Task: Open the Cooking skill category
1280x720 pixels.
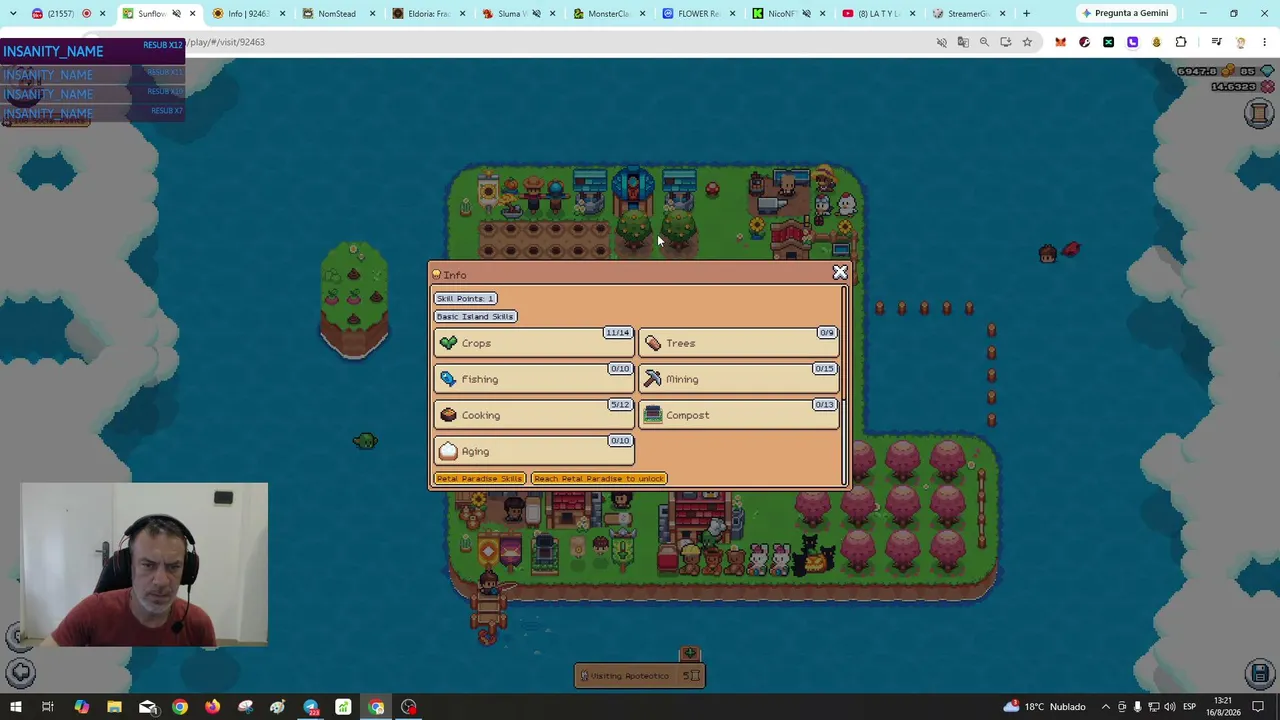Action: point(534,415)
